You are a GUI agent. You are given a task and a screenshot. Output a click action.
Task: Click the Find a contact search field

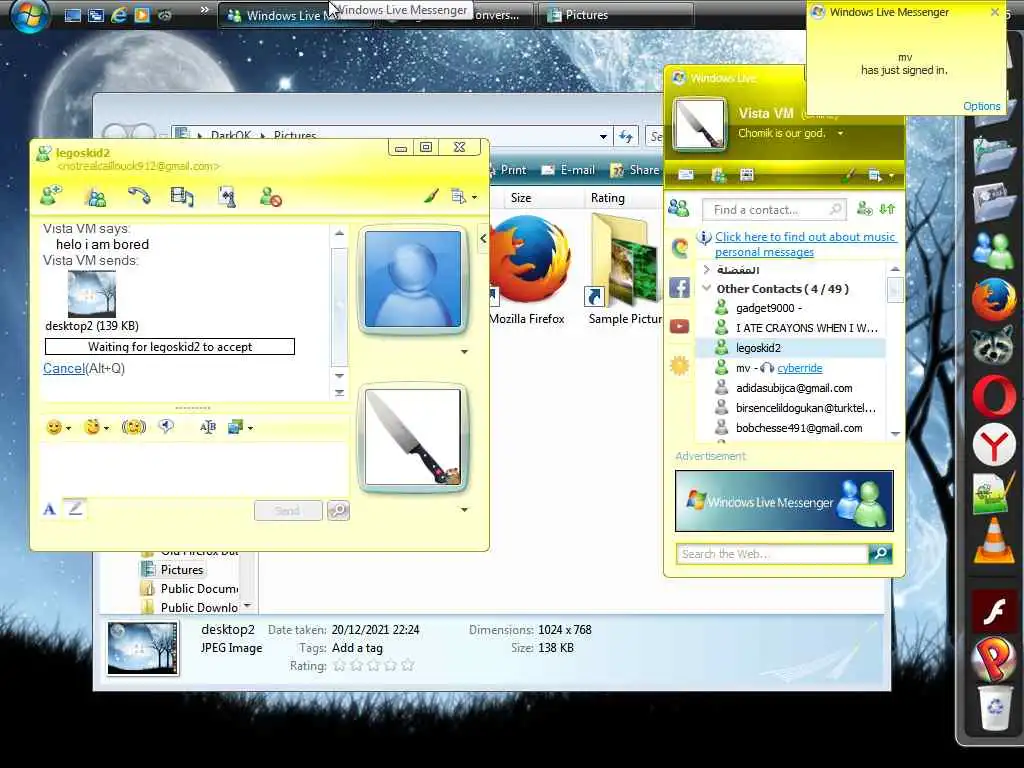(x=774, y=210)
